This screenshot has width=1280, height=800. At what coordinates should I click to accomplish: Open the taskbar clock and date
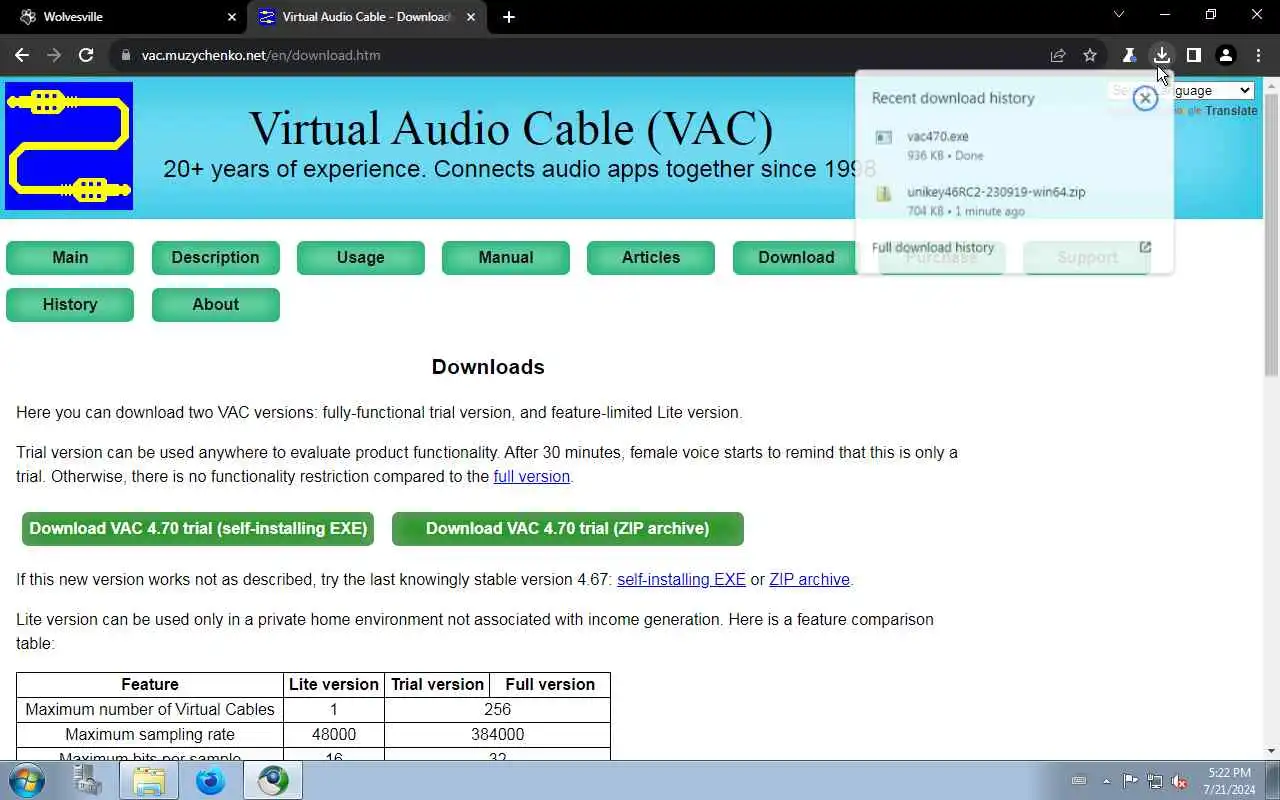coord(1229,781)
